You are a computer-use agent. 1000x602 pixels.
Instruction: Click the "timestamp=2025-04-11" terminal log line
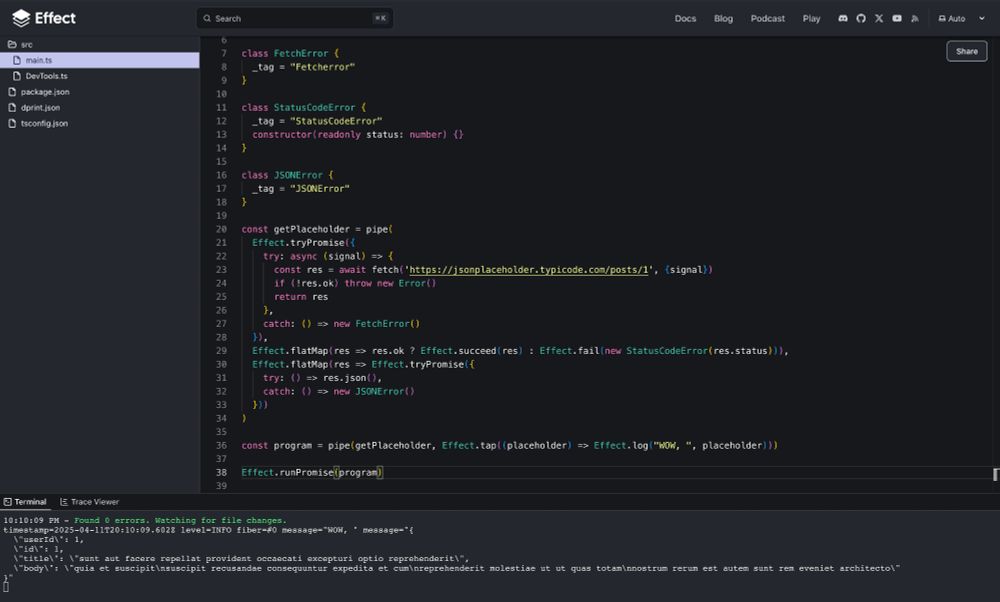209,530
